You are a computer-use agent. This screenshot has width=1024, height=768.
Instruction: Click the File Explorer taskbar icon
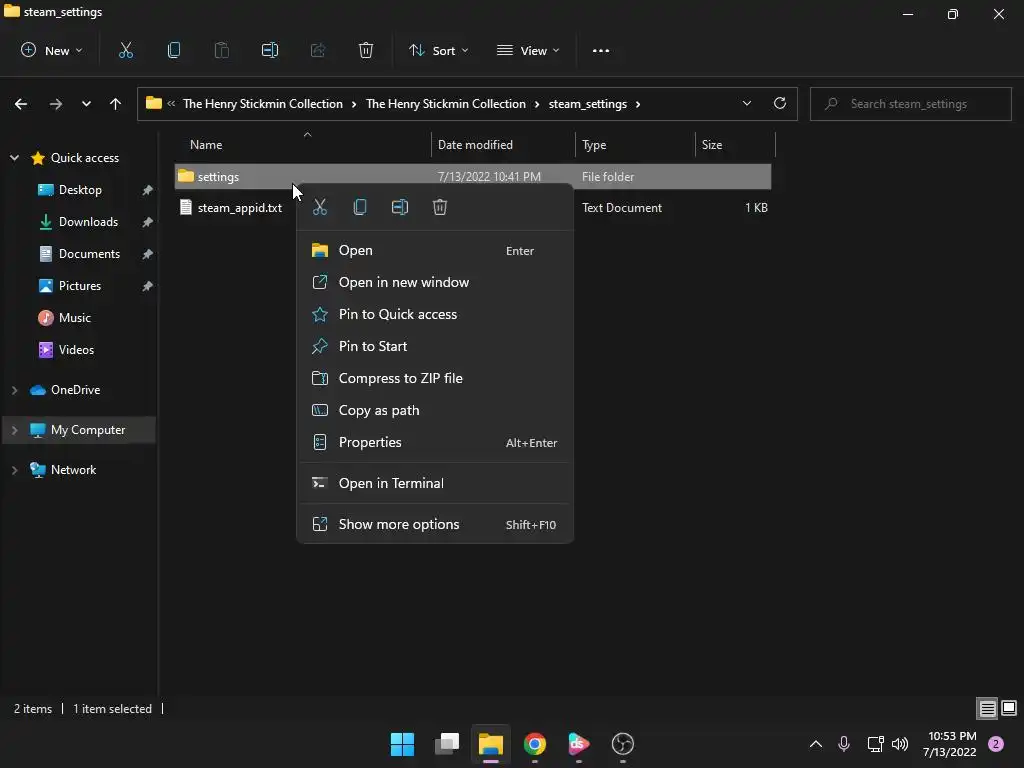click(490, 744)
